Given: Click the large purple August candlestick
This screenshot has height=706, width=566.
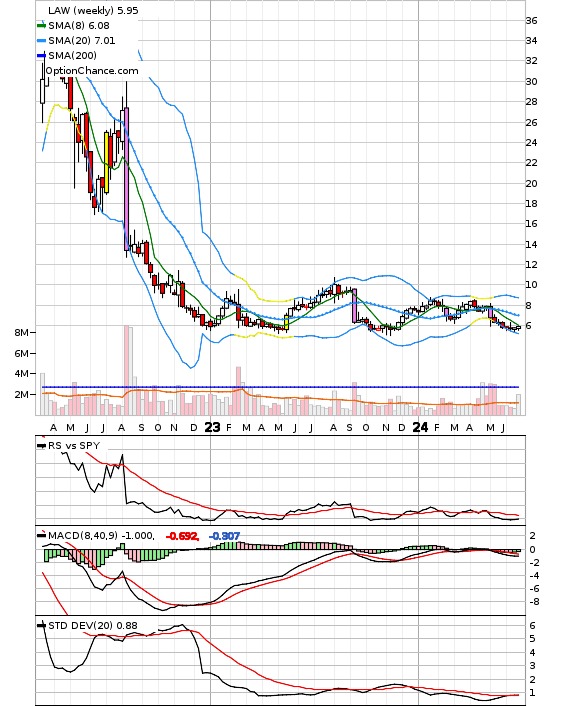Looking at the screenshot, I should tap(127, 179).
